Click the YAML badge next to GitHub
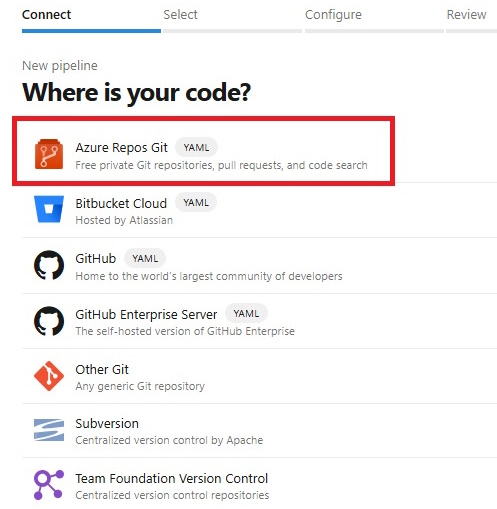This screenshot has width=497, height=509. 145,258
